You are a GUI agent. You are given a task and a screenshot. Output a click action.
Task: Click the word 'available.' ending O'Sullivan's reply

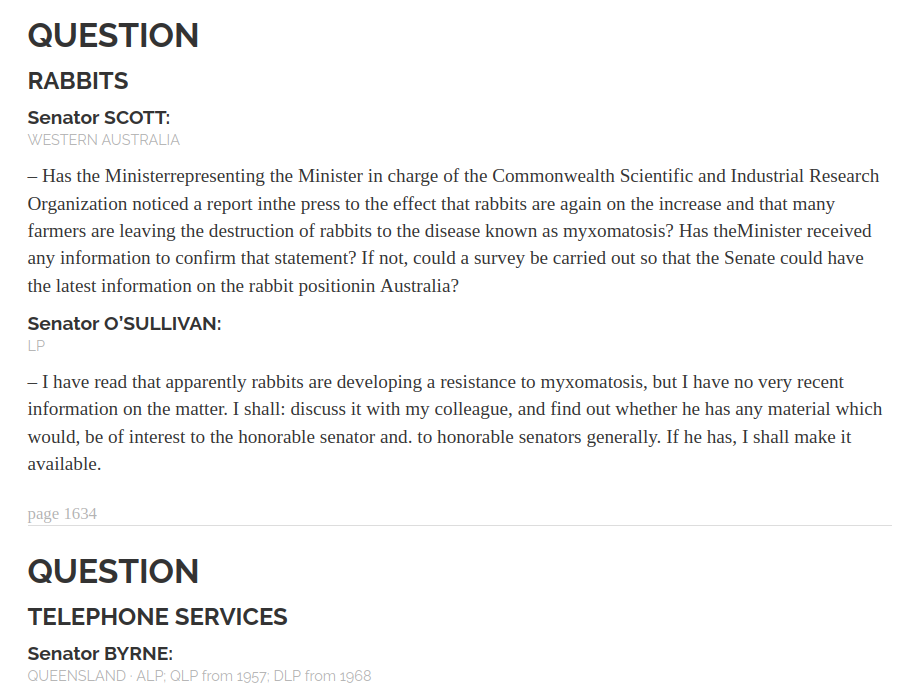coord(64,464)
